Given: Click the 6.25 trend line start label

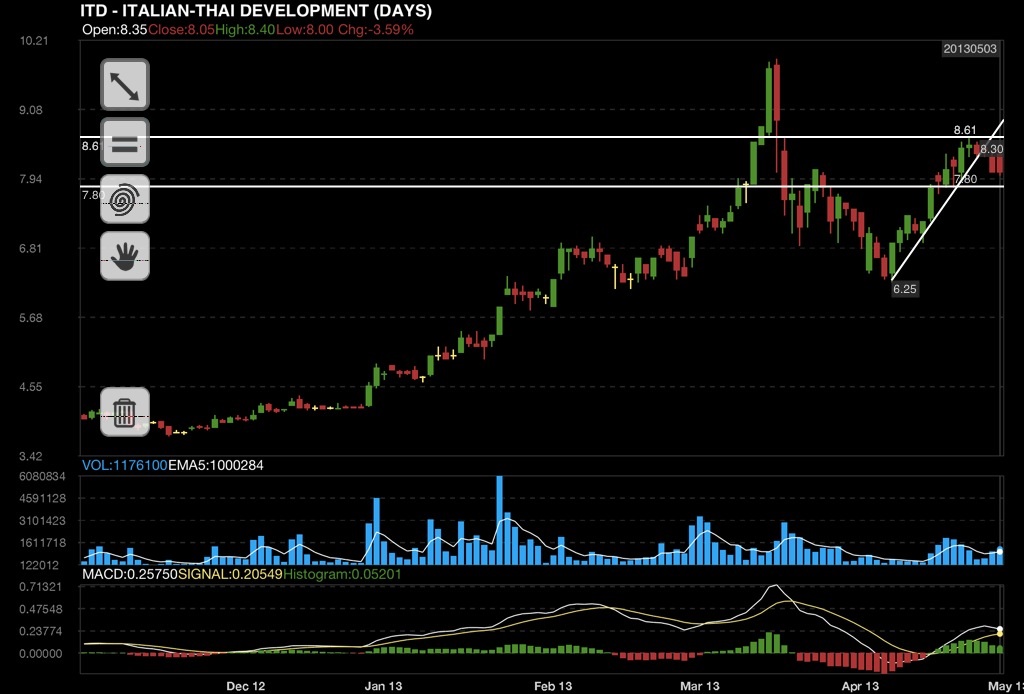Looking at the screenshot, I should (x=904, y=289).
